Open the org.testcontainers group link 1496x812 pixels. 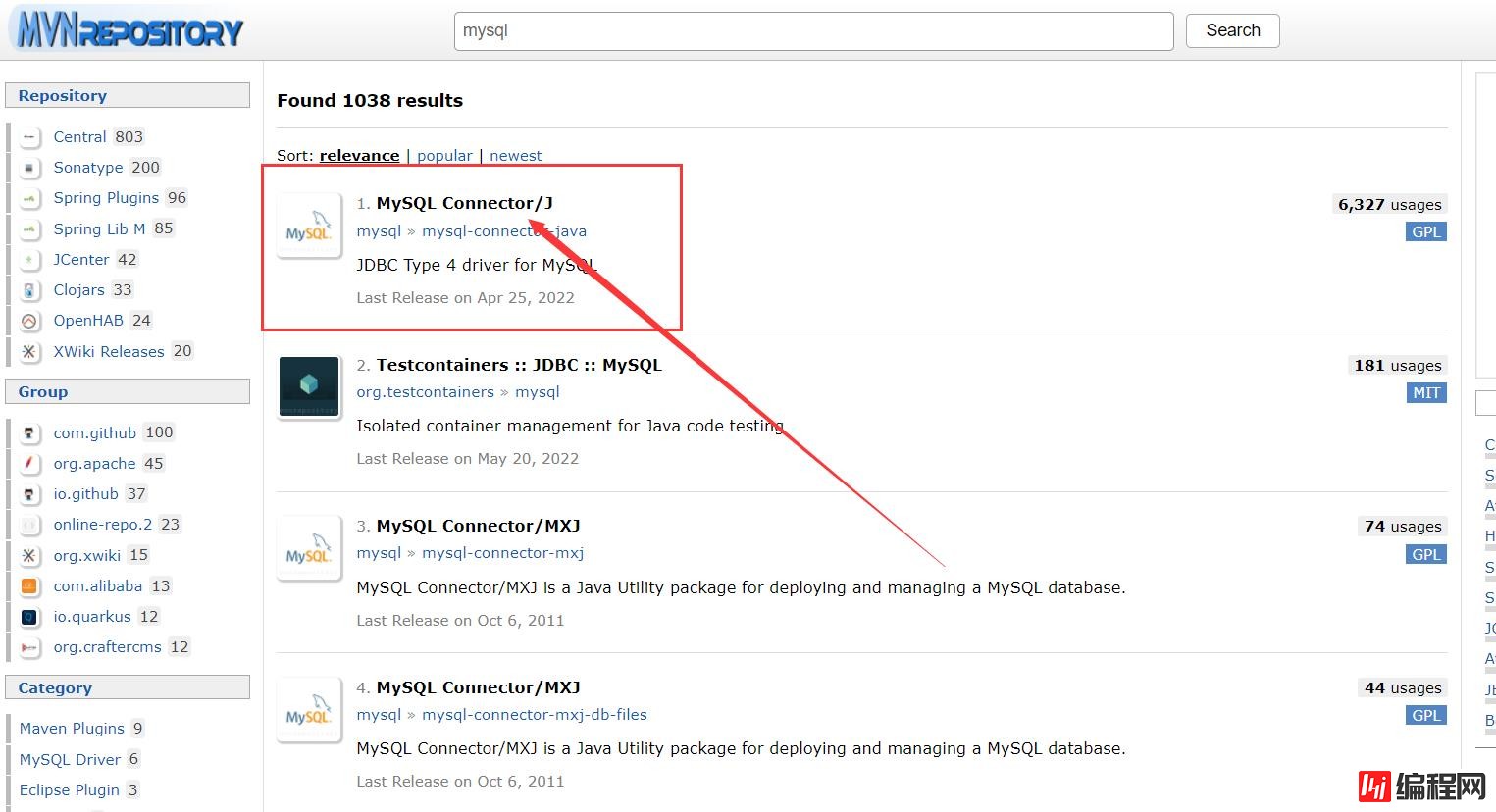[x=425, y=392]
